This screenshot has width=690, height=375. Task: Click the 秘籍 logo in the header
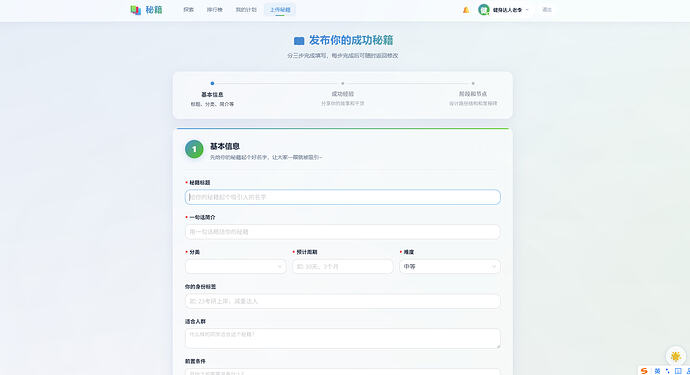147,10
